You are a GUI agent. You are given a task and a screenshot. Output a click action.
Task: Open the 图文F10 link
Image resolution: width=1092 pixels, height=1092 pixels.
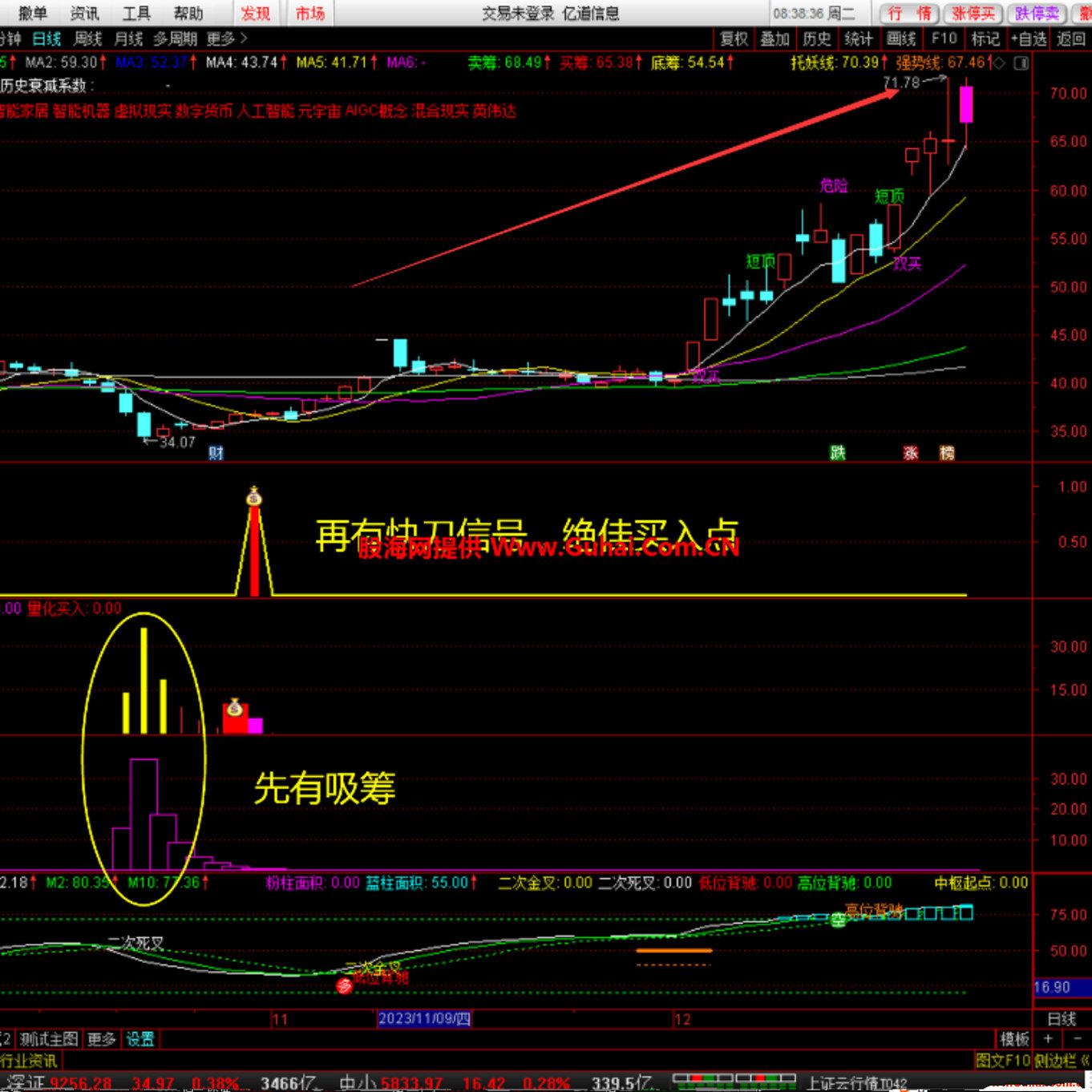click(x=1002, y=1061)
